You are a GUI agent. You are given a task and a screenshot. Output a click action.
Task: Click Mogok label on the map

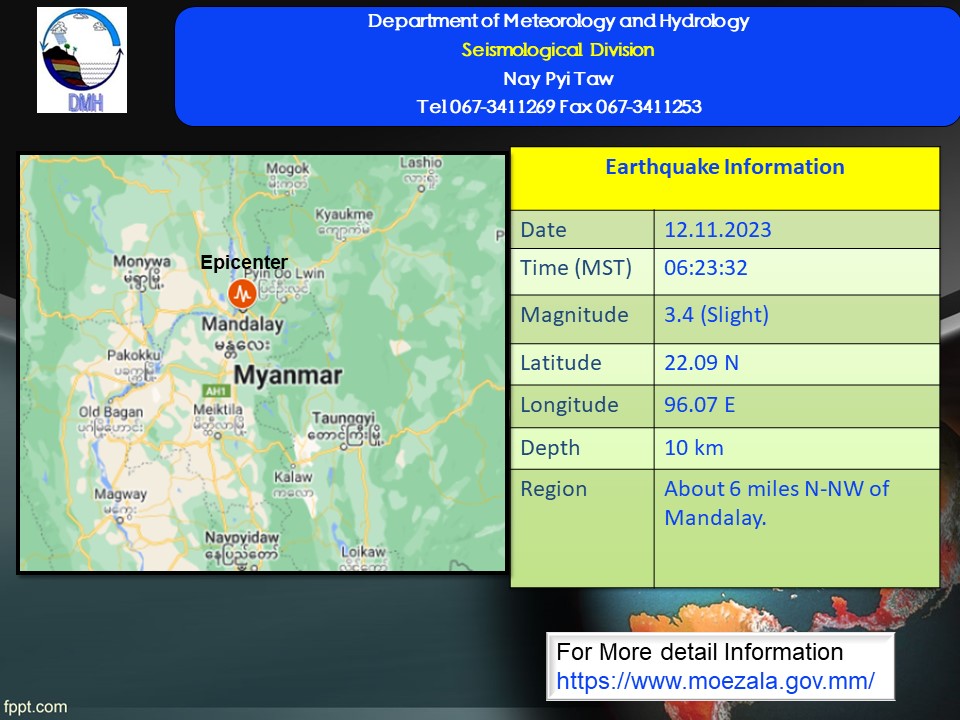point(288,168)
